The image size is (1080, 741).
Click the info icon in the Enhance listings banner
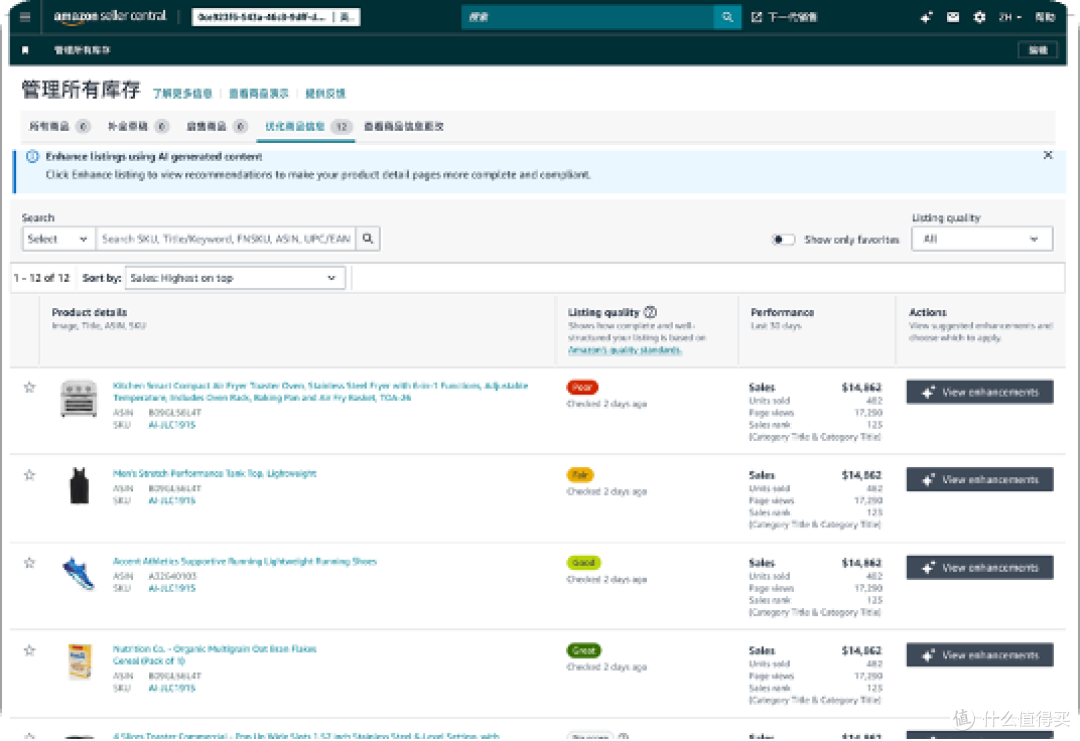(32, 156)
